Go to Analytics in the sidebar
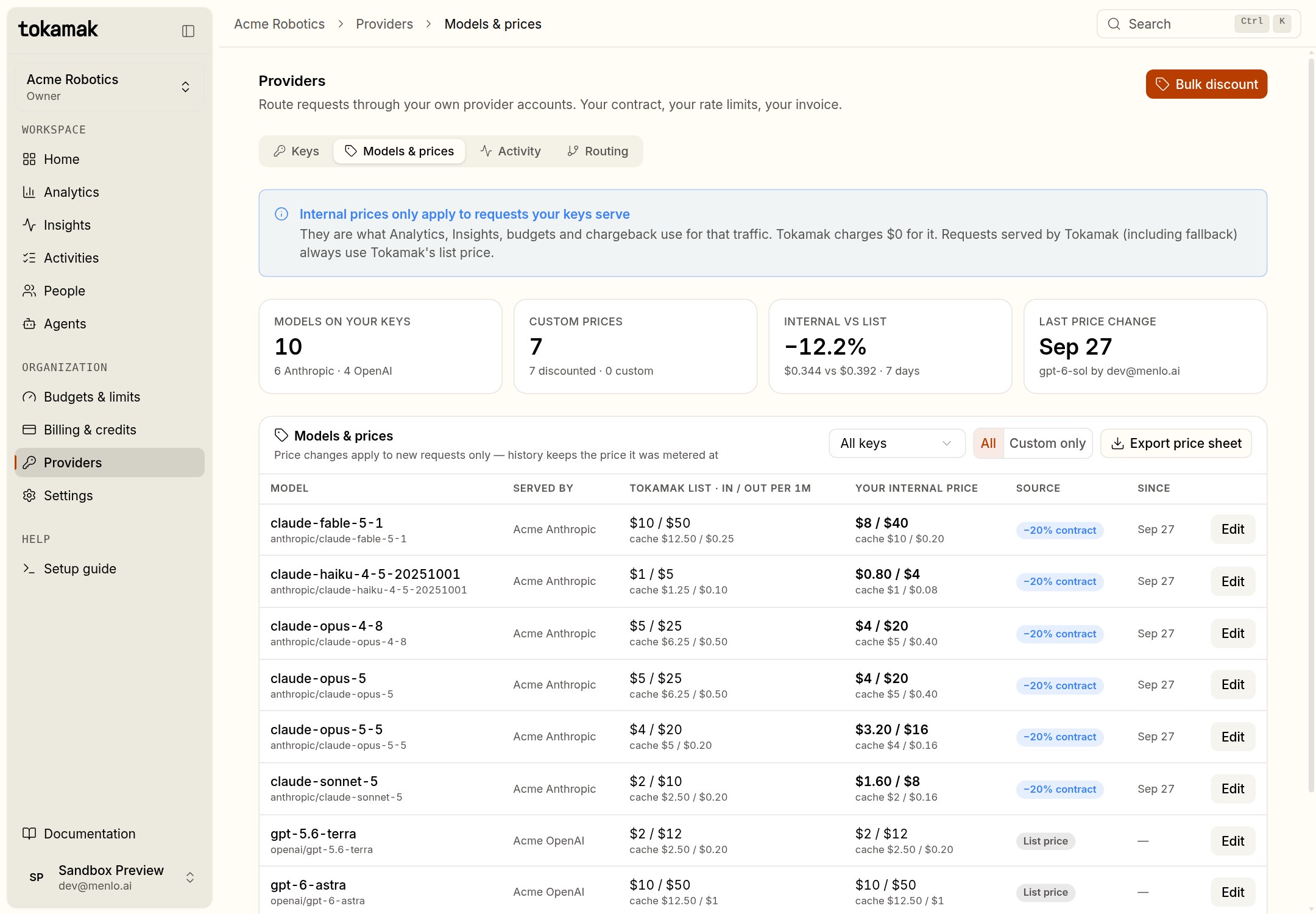This screenshot has width=1316, height=914. 110,192
